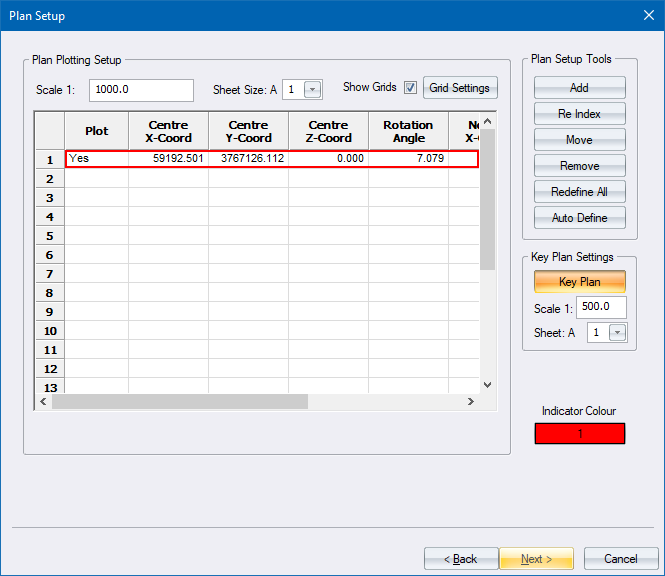Expand the Key Plan Sheet A dropdown

tap(617, 333)
